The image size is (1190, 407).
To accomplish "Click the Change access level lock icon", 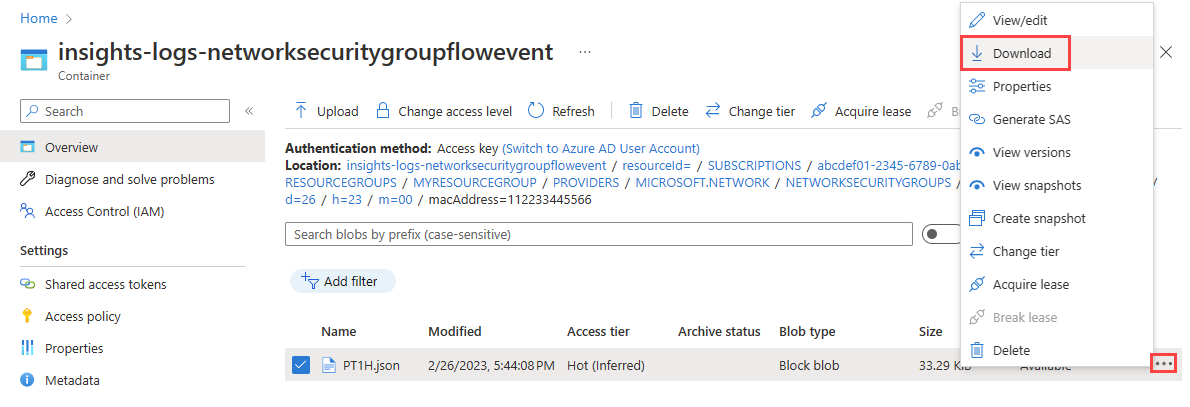I will tap(381, 111).
